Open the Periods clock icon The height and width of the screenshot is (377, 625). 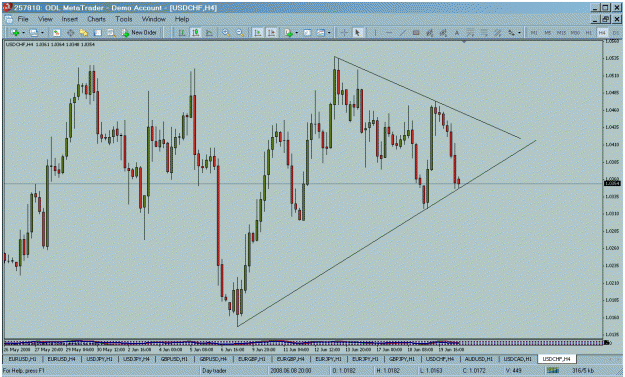pyautogui.click(x=307, y=33)
